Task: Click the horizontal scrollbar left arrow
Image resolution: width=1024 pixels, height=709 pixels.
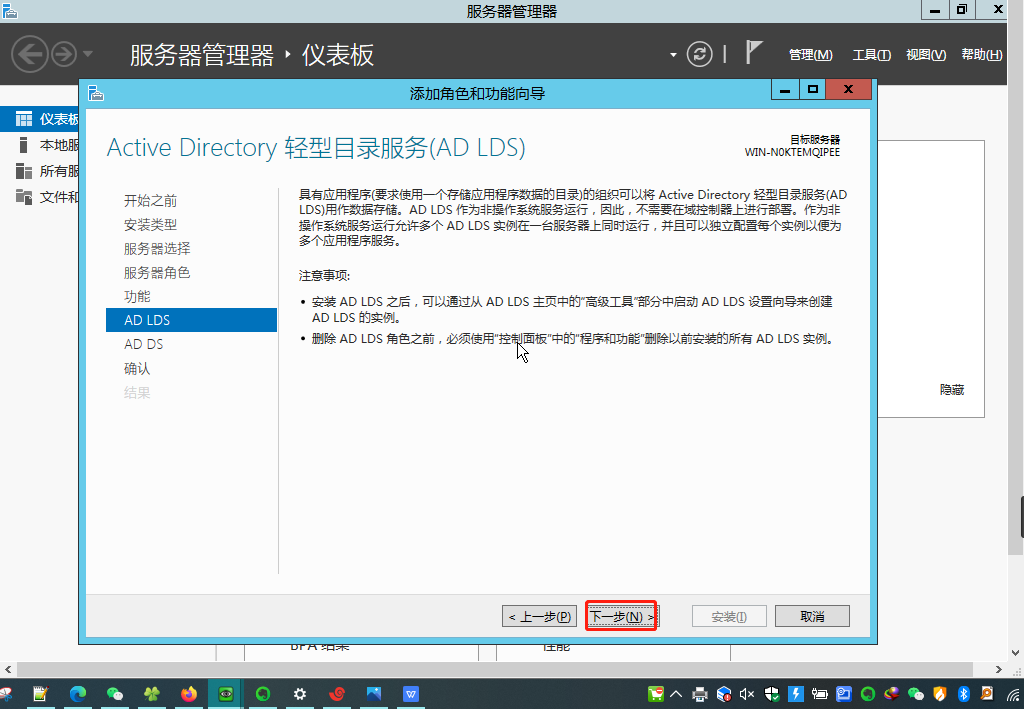Action: coord(8,669)
